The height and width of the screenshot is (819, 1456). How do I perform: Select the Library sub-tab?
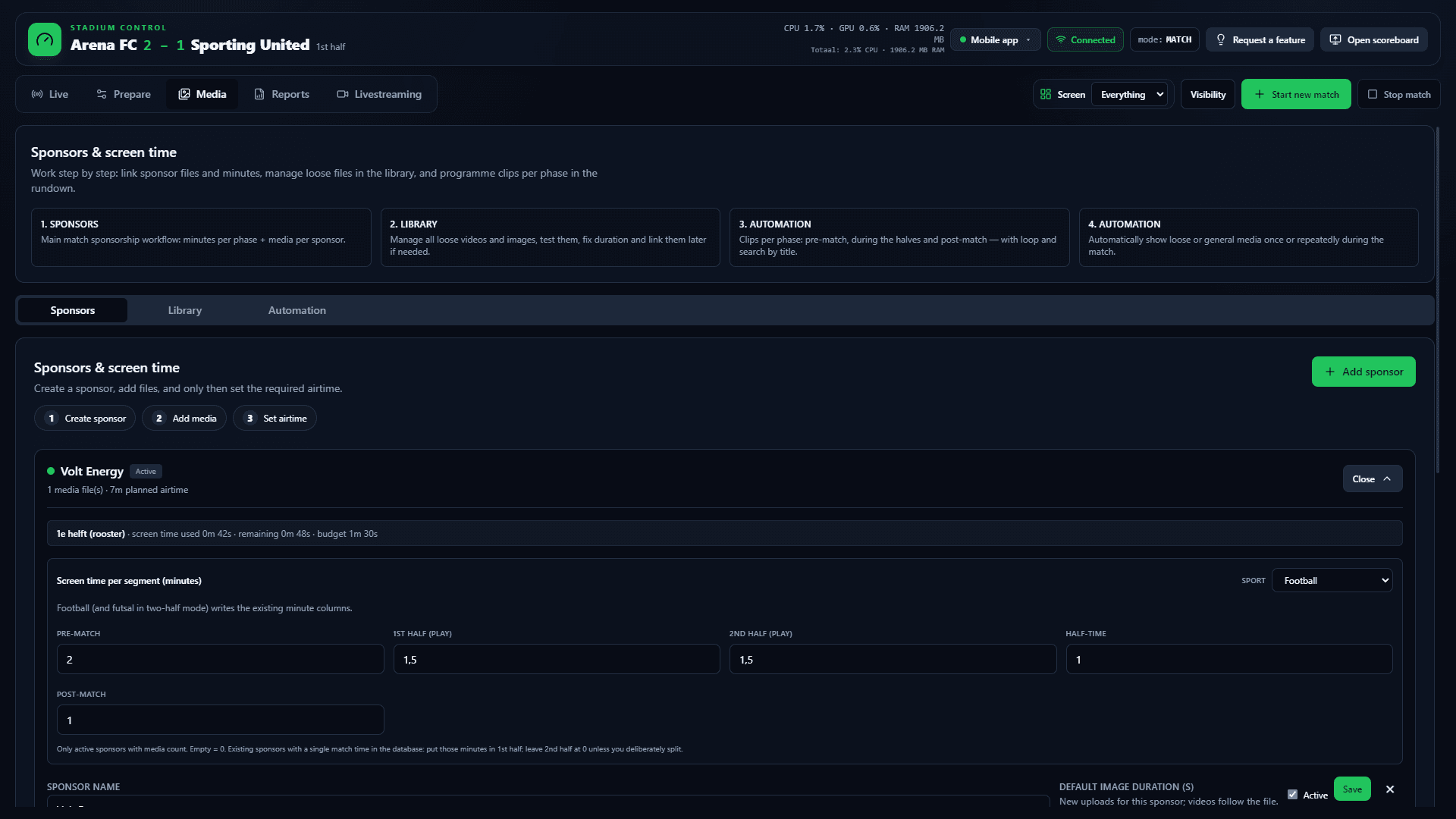pos(185,310)
